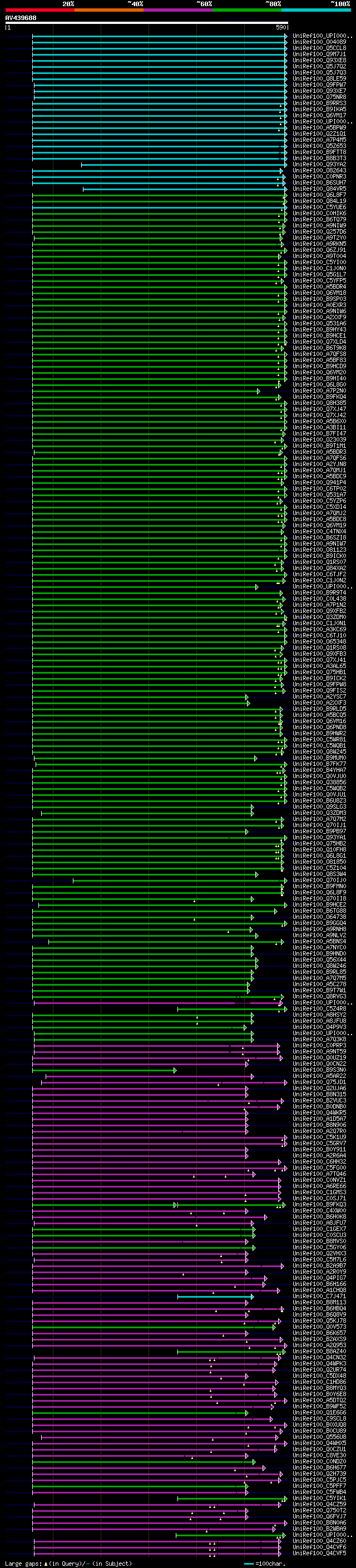Open hit UniRef100_O04089
This screenshot has height=1568, width=356.
(x=319, y=42)
